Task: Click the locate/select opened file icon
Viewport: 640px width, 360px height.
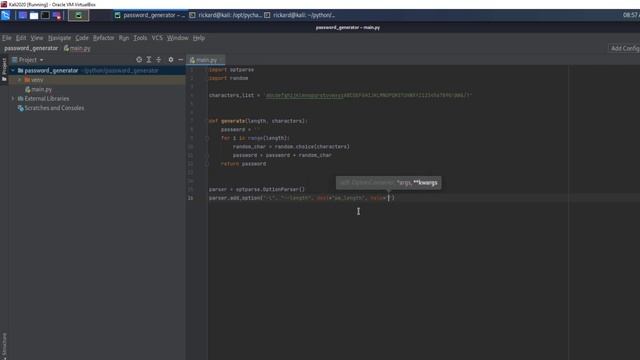Action: tap(139, 60)
